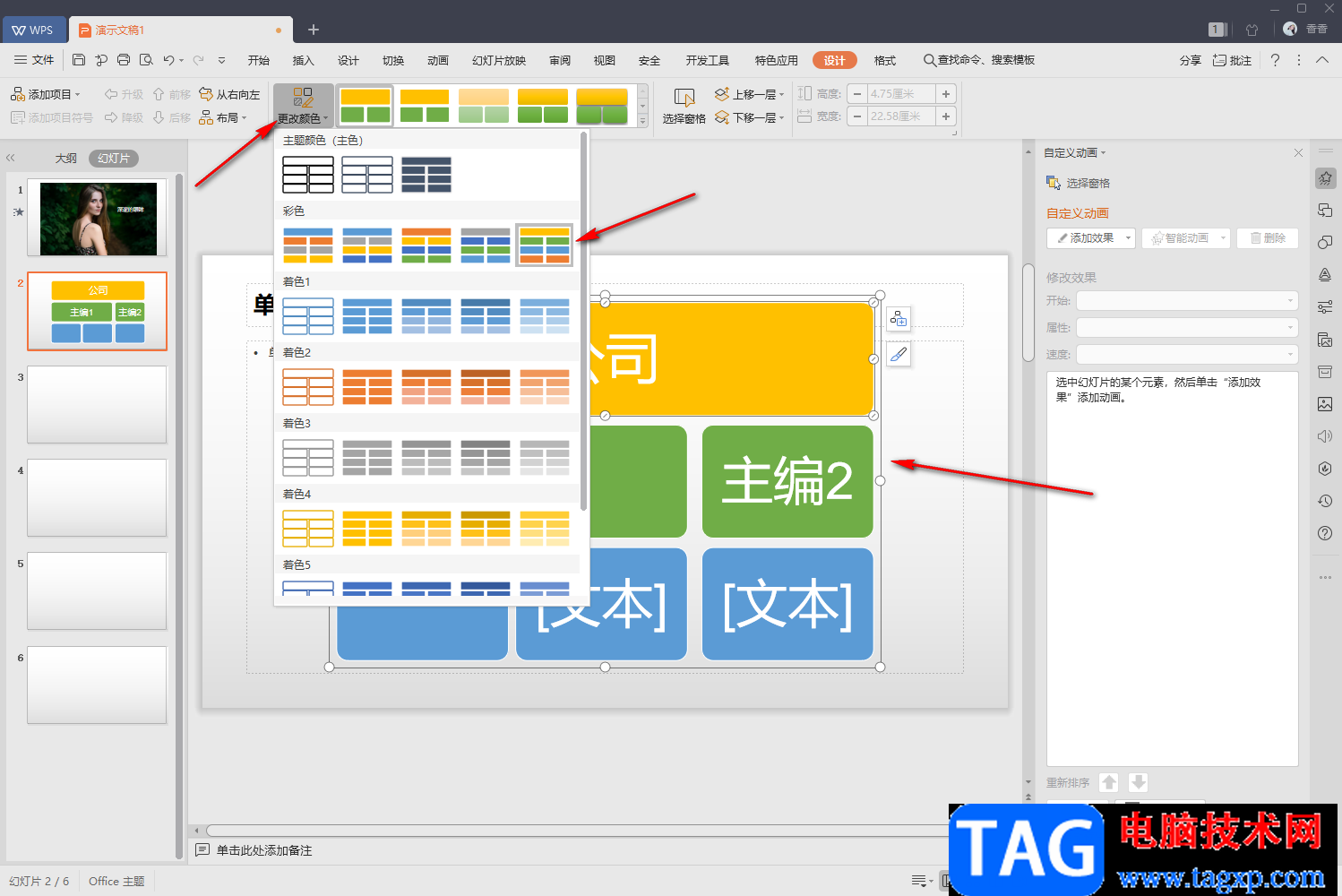Switch to the Insert (插入) tab
This screenshot has width=1342, height=896.
coord(304,60)
